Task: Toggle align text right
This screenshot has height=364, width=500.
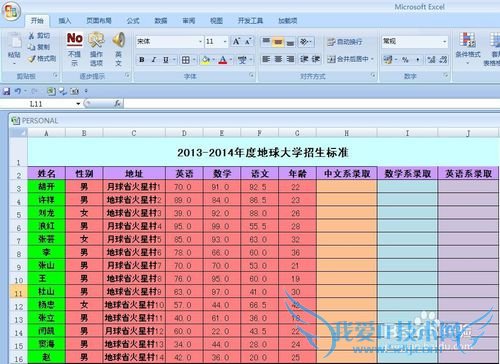Action: point(290,59)
